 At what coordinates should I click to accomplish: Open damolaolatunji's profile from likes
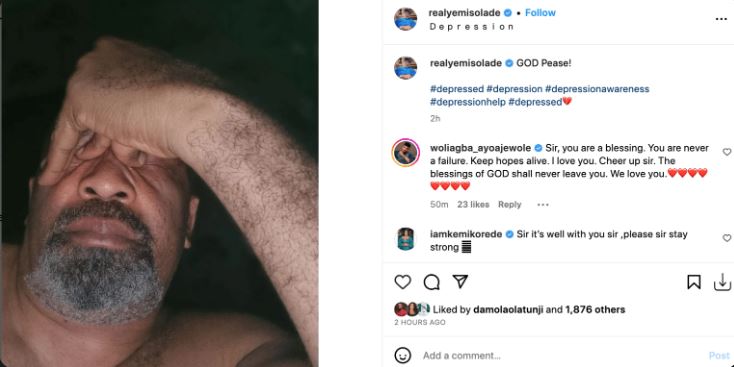point(508,309)
